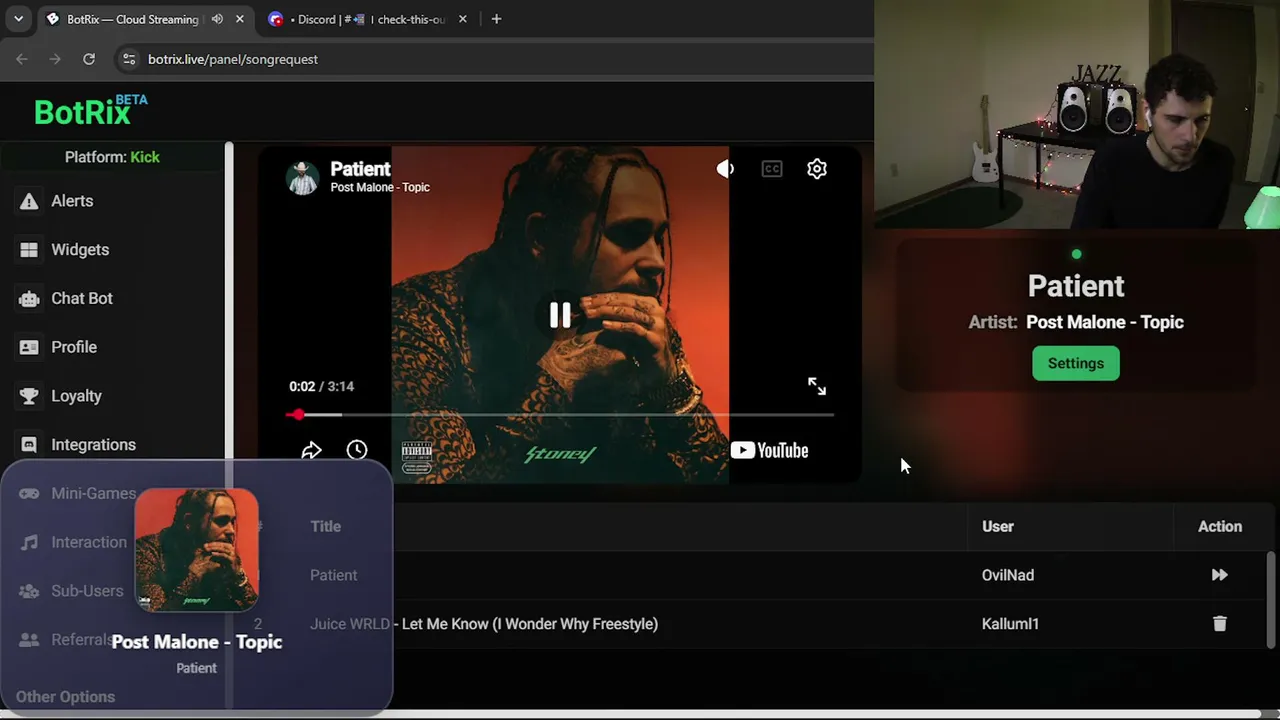Close the BotRix browser tab
The width and height of the screenshot is (1280, 720).
tap(240, 19)
